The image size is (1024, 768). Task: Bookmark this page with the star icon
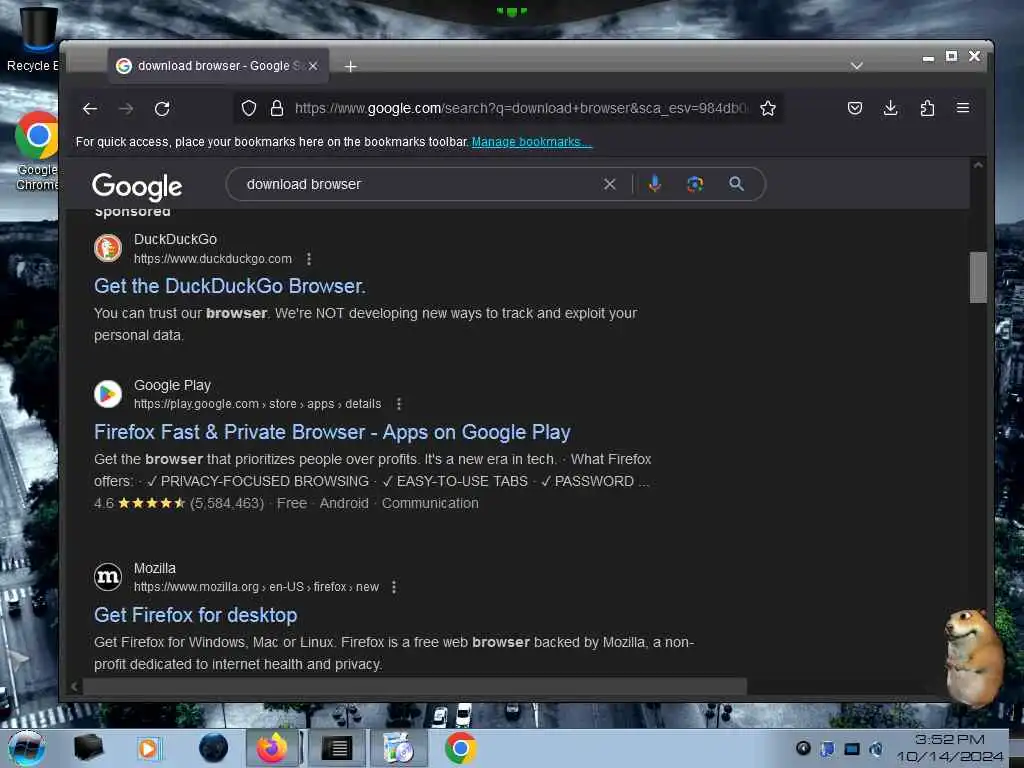pyautogui.click(x=768, y=108)
